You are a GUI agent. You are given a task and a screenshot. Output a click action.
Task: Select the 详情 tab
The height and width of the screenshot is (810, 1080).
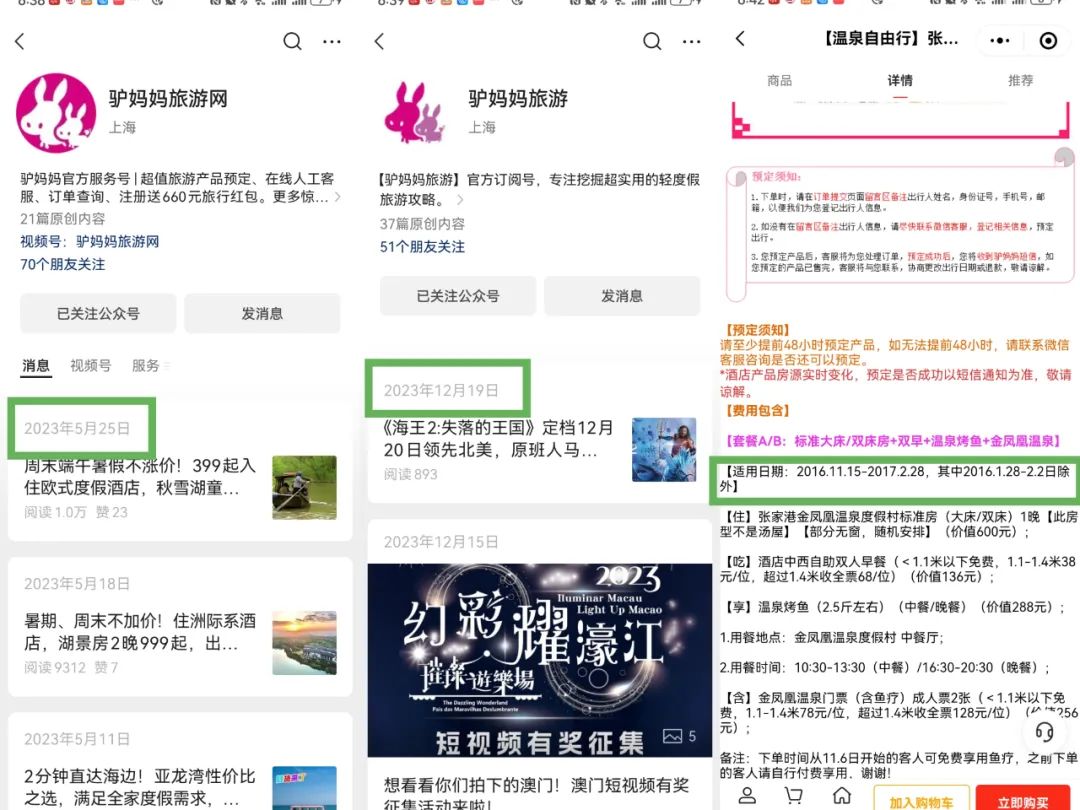pyautogui.click(x=900, y=81)
